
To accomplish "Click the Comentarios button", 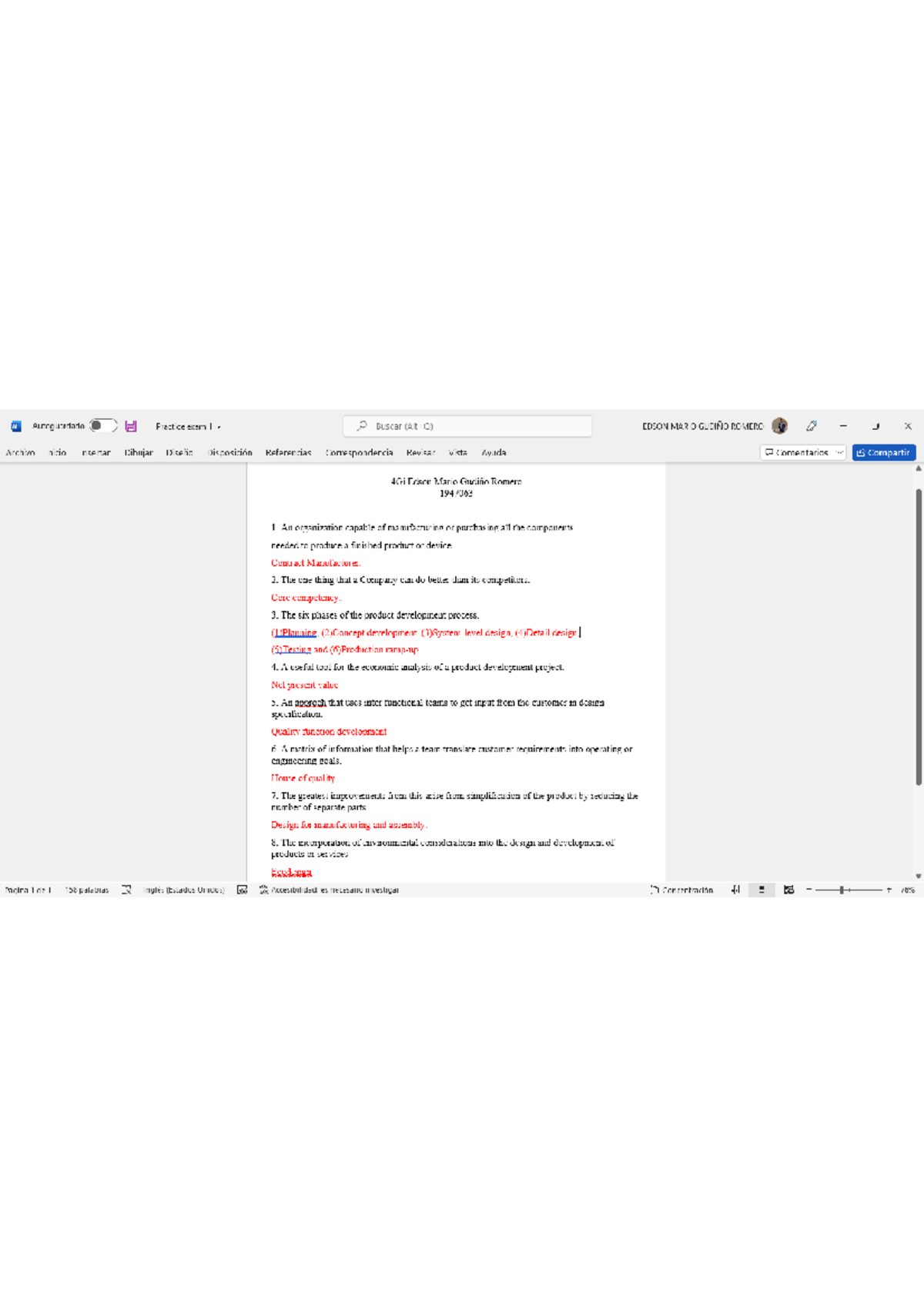I will coord(797,453).
